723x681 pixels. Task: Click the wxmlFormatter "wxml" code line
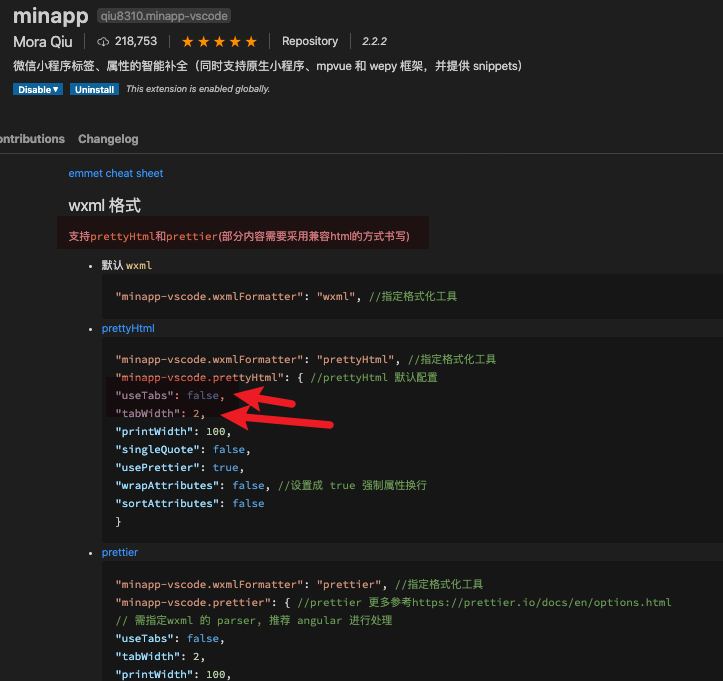click(x=286, y=296)
